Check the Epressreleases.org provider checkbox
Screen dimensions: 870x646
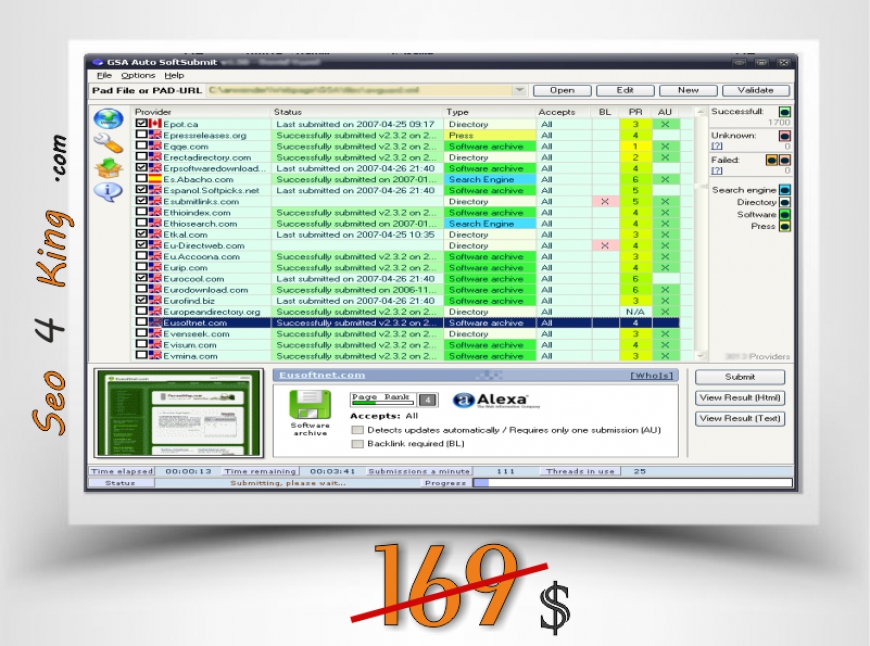coord(141,134)
